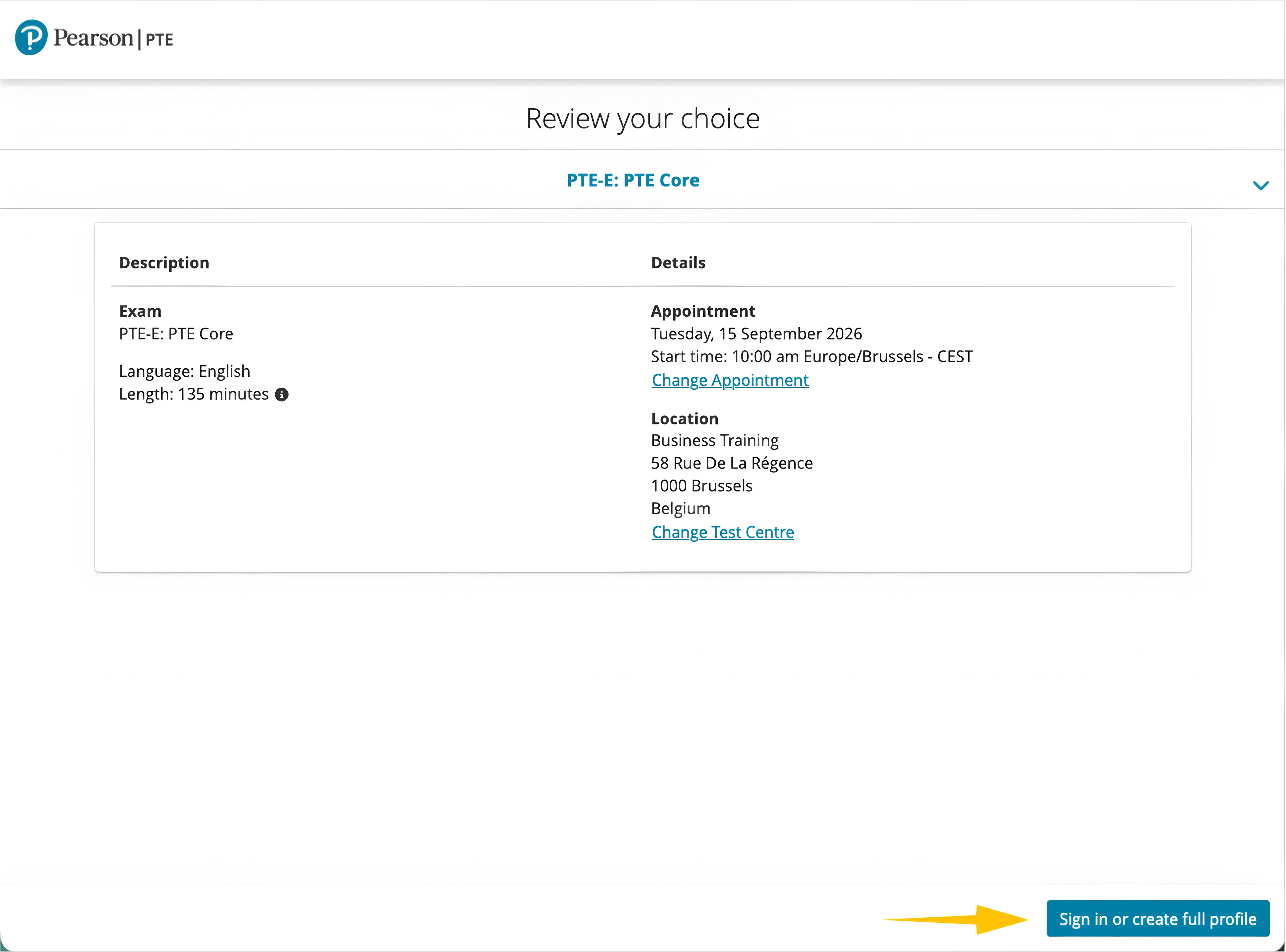Click the info icon beside Length: 135 minutes
The height and width of the screenshot is (952, 1286).
tap(281, 395)
